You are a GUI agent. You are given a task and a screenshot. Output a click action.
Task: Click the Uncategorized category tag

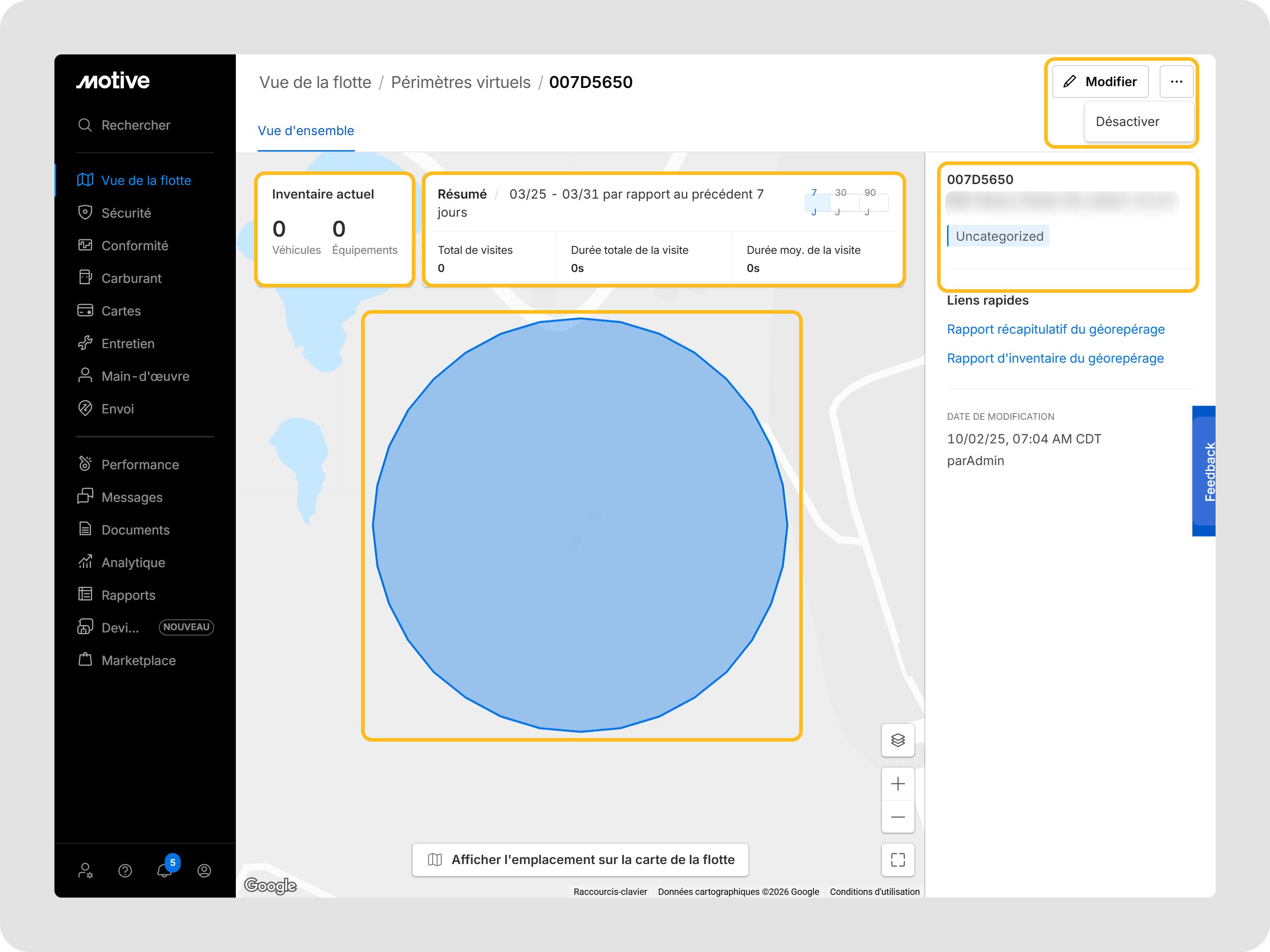(998, 236)
